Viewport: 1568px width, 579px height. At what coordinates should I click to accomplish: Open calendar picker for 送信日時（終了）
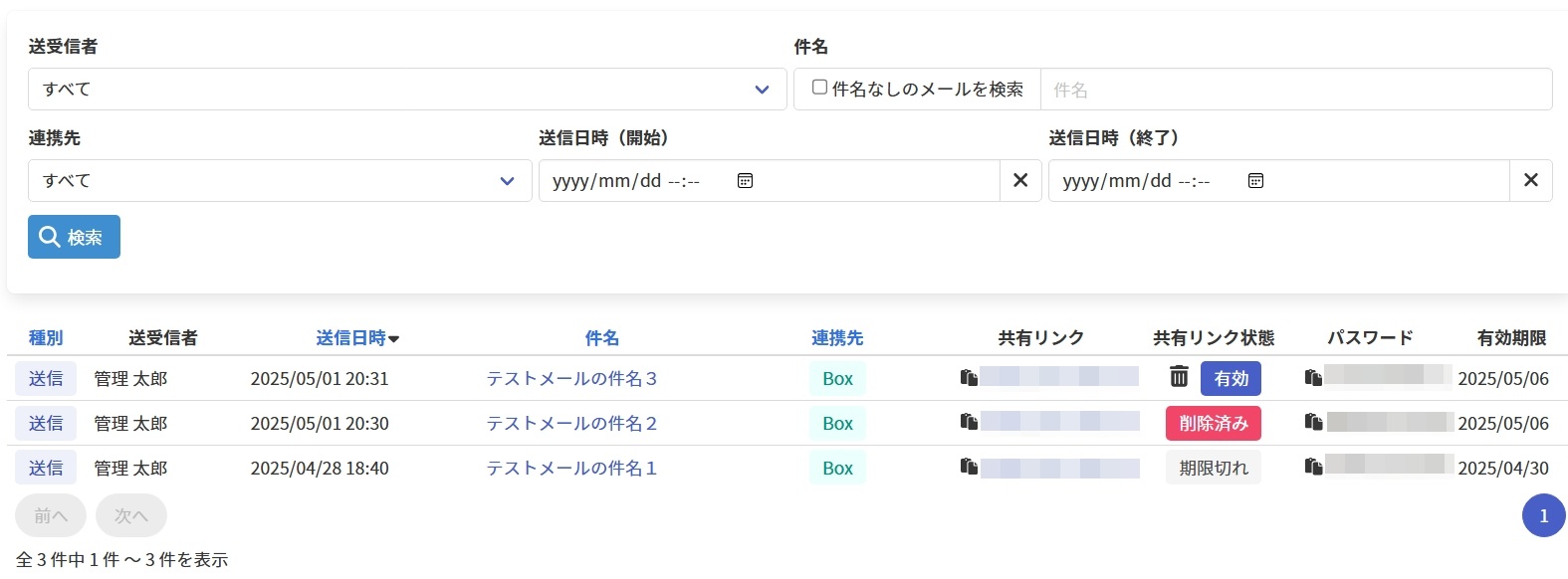[1255, 181]
